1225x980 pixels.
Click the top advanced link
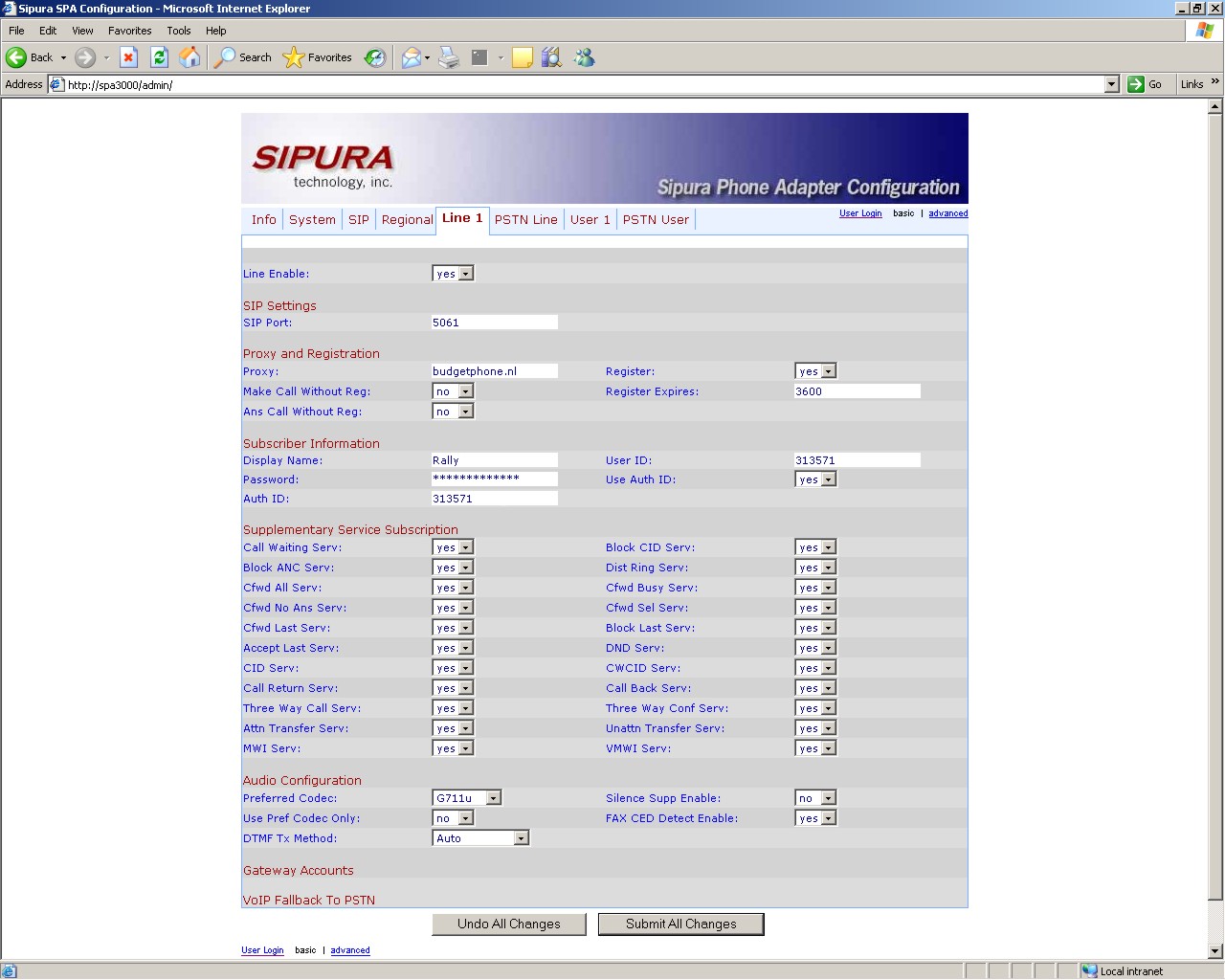click(x=947, y=213)
